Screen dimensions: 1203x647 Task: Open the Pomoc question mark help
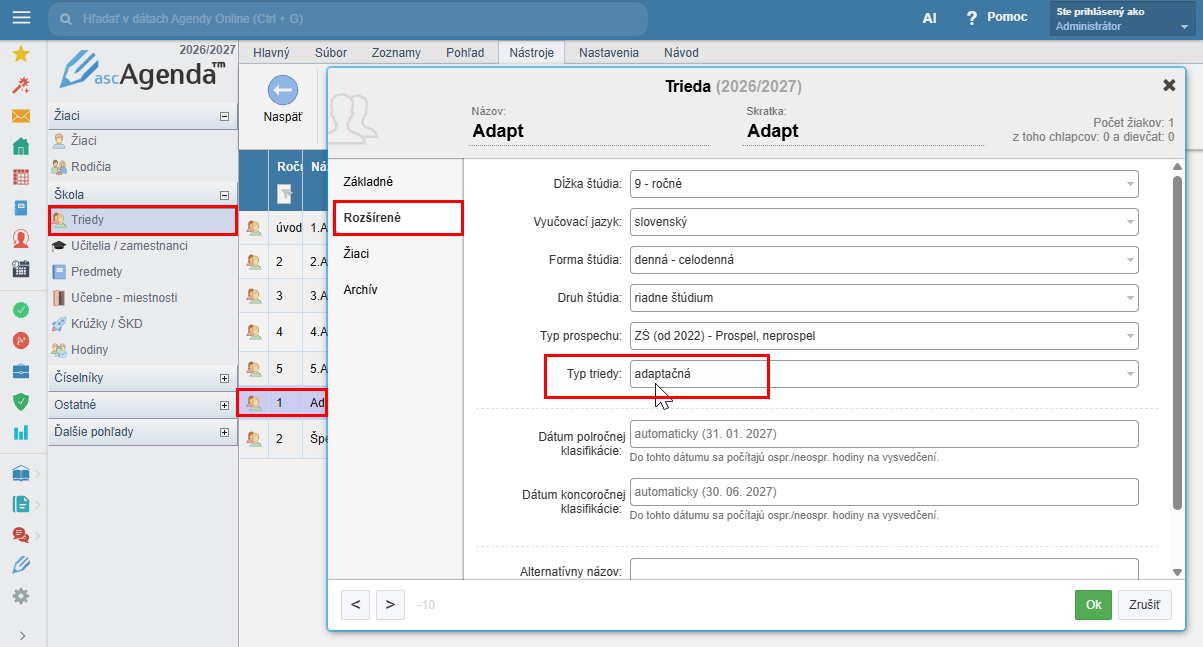point(996,18)
